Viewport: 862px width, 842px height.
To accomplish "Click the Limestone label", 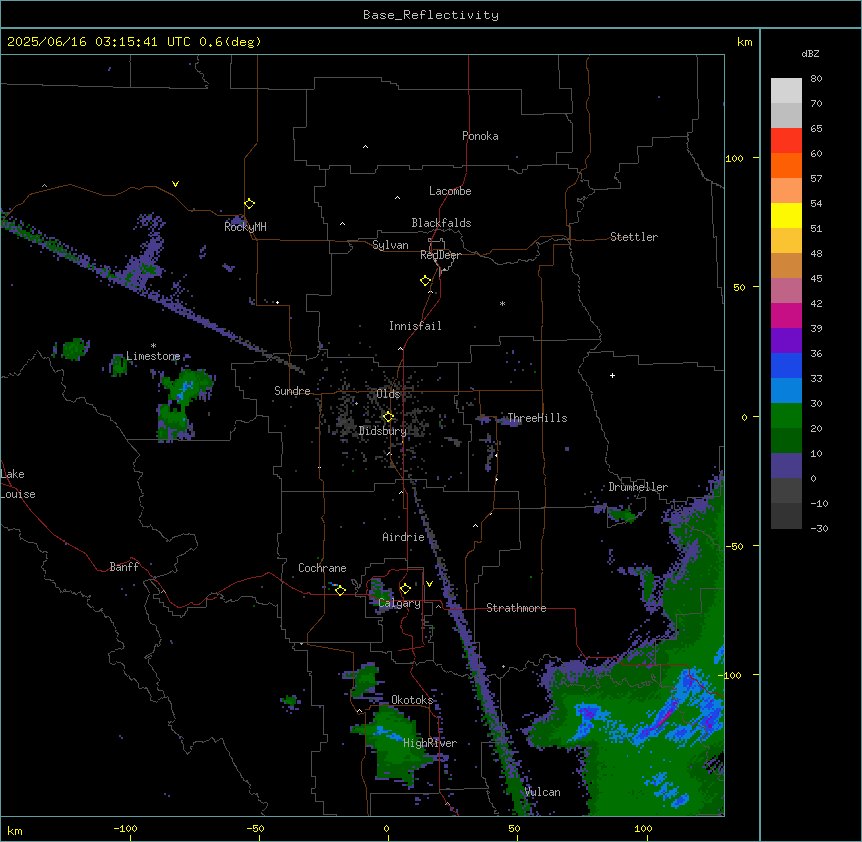I will 153,356.
